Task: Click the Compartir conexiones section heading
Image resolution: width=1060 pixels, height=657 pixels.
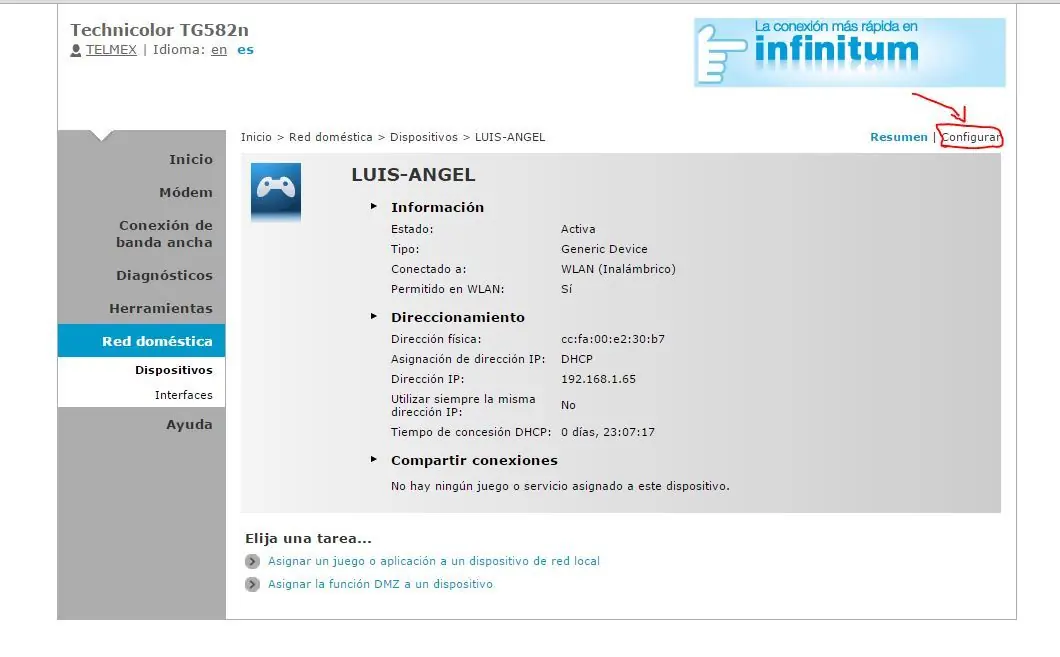Action: pyautogui.click(x=475, y=460)
